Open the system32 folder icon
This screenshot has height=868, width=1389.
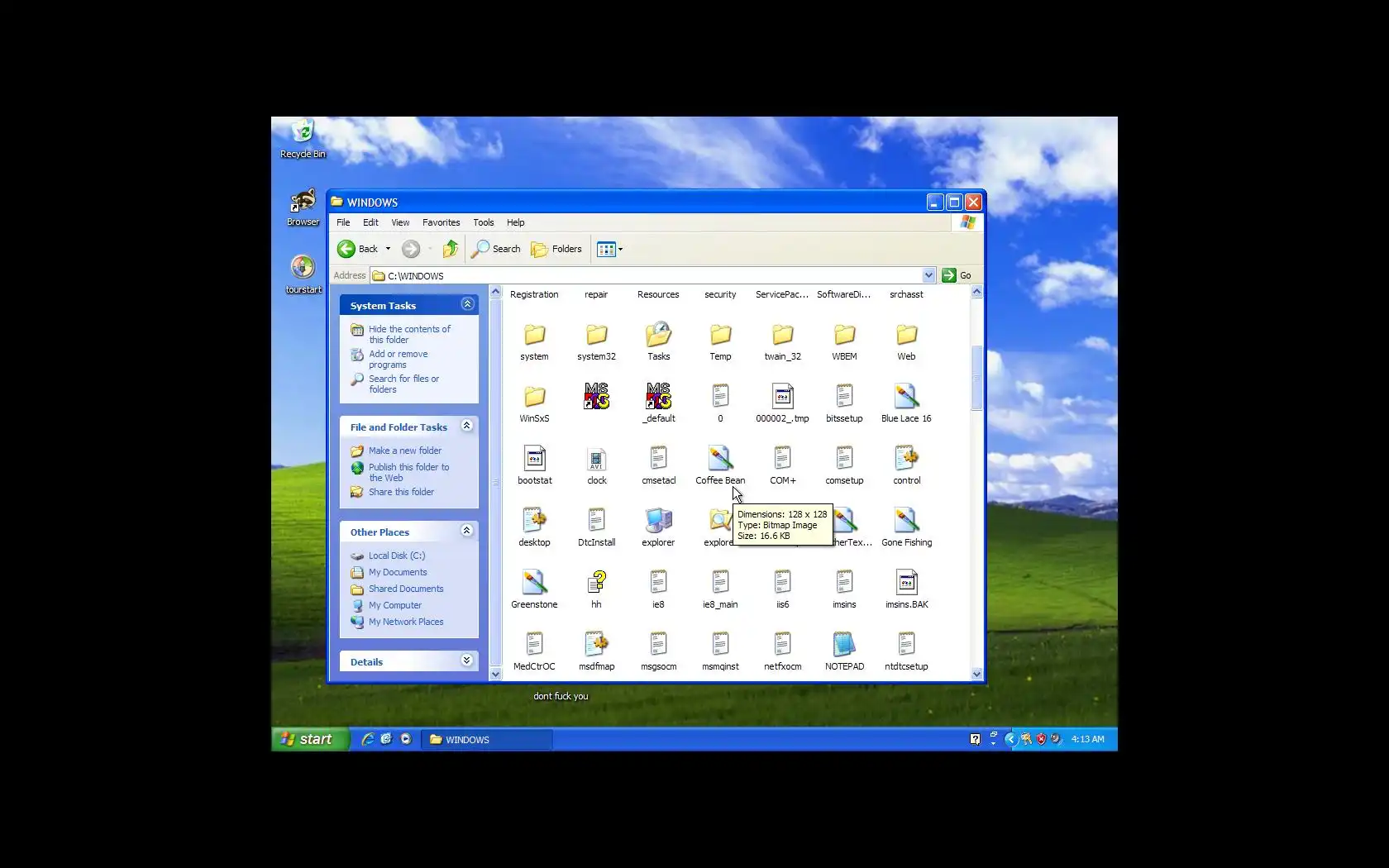tap(596, 335)
